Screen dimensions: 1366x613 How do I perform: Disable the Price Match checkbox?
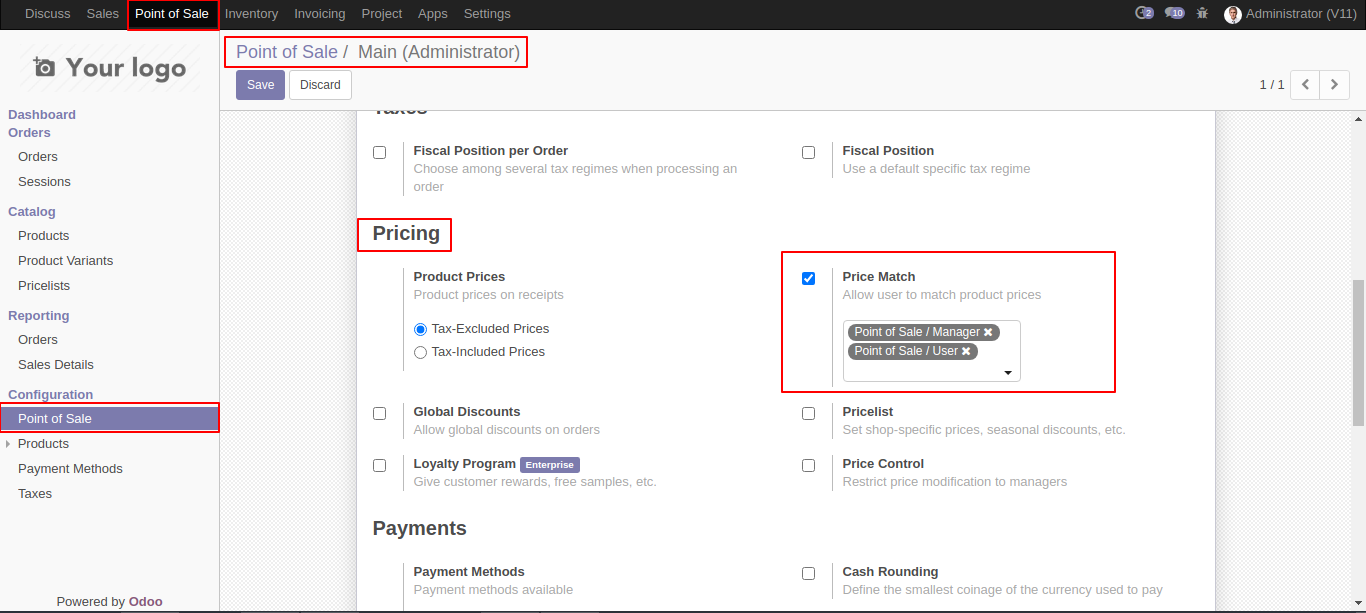pos(808,278)
